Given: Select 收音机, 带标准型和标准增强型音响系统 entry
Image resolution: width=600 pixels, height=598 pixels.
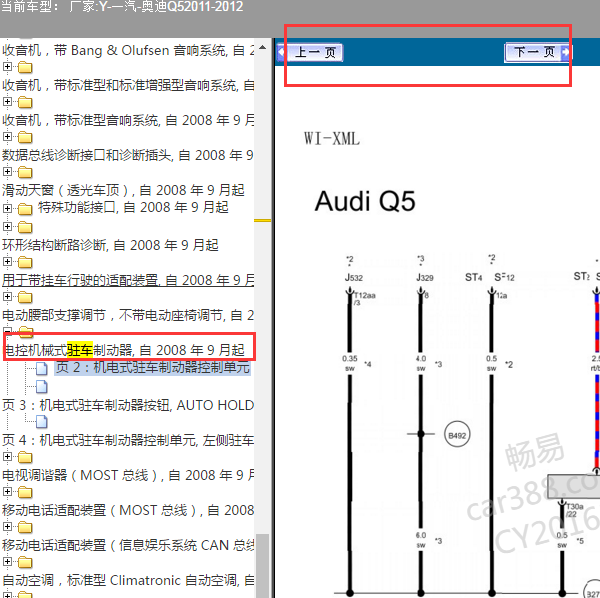Looking at the screenshot, I should tap(128, 85).
